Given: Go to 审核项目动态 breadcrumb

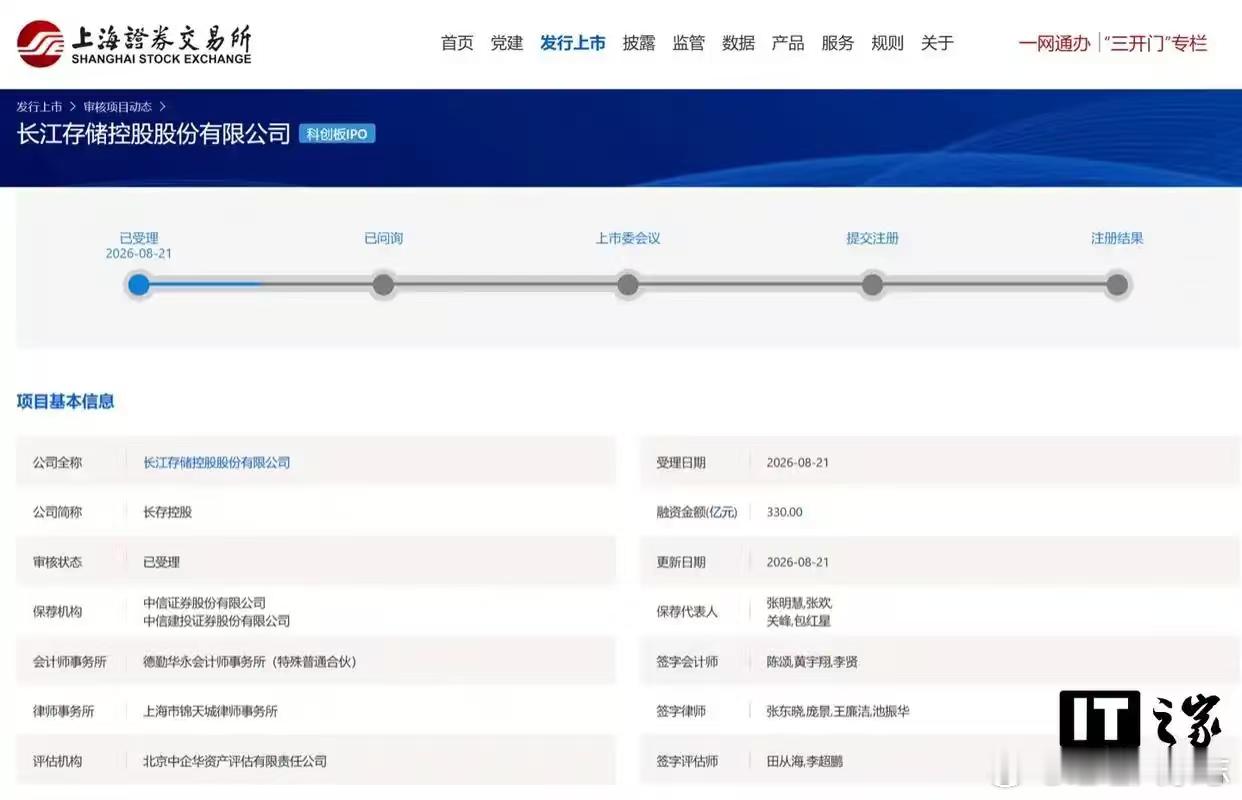Looking at the screenshot, I should (x=118, y=106).
